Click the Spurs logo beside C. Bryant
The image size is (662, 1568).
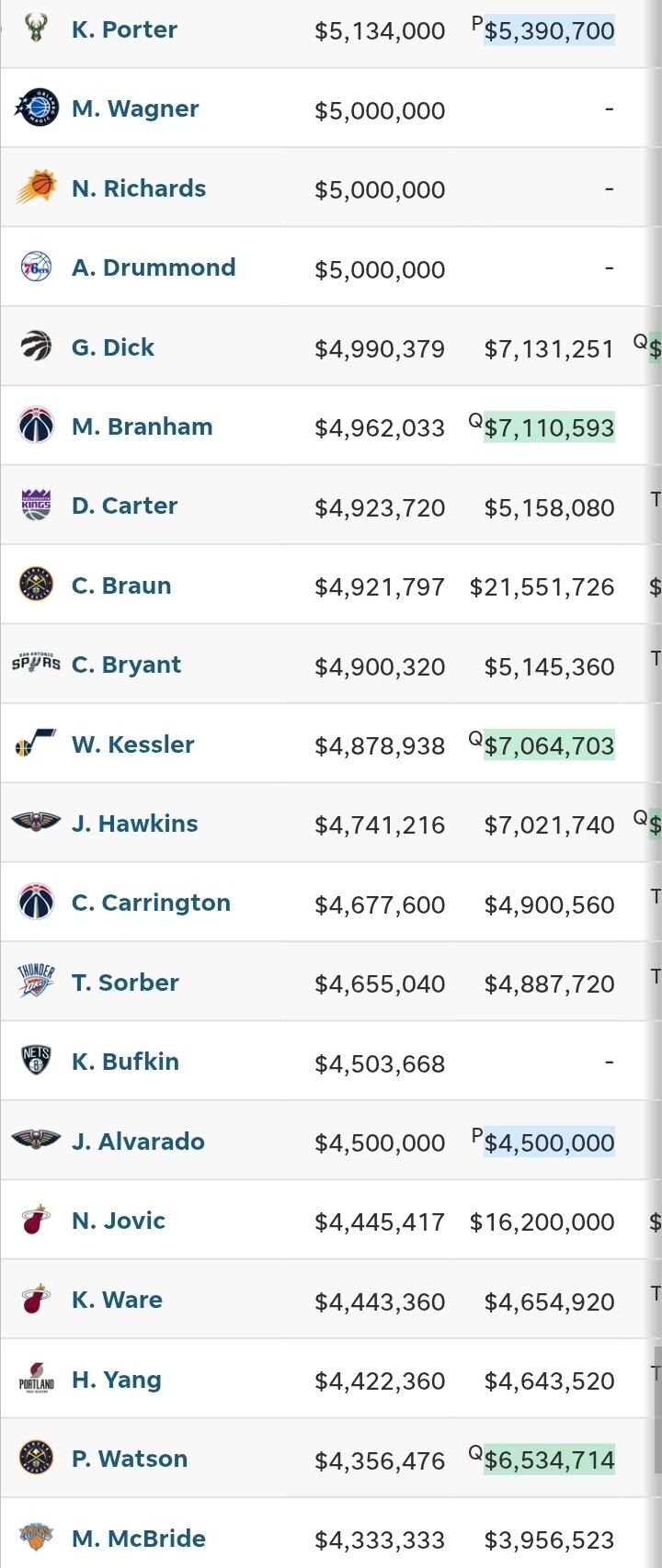36,664
